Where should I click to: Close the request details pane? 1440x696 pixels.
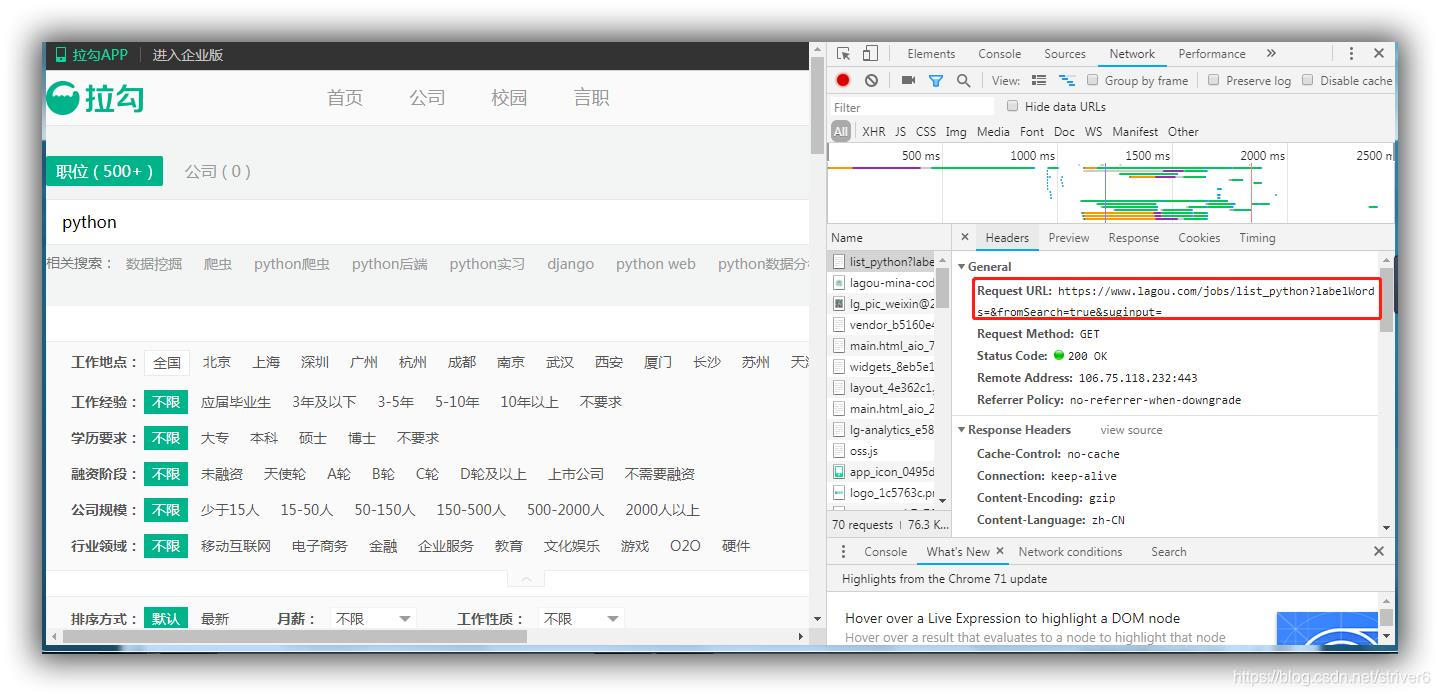click(x=965, y=238)
